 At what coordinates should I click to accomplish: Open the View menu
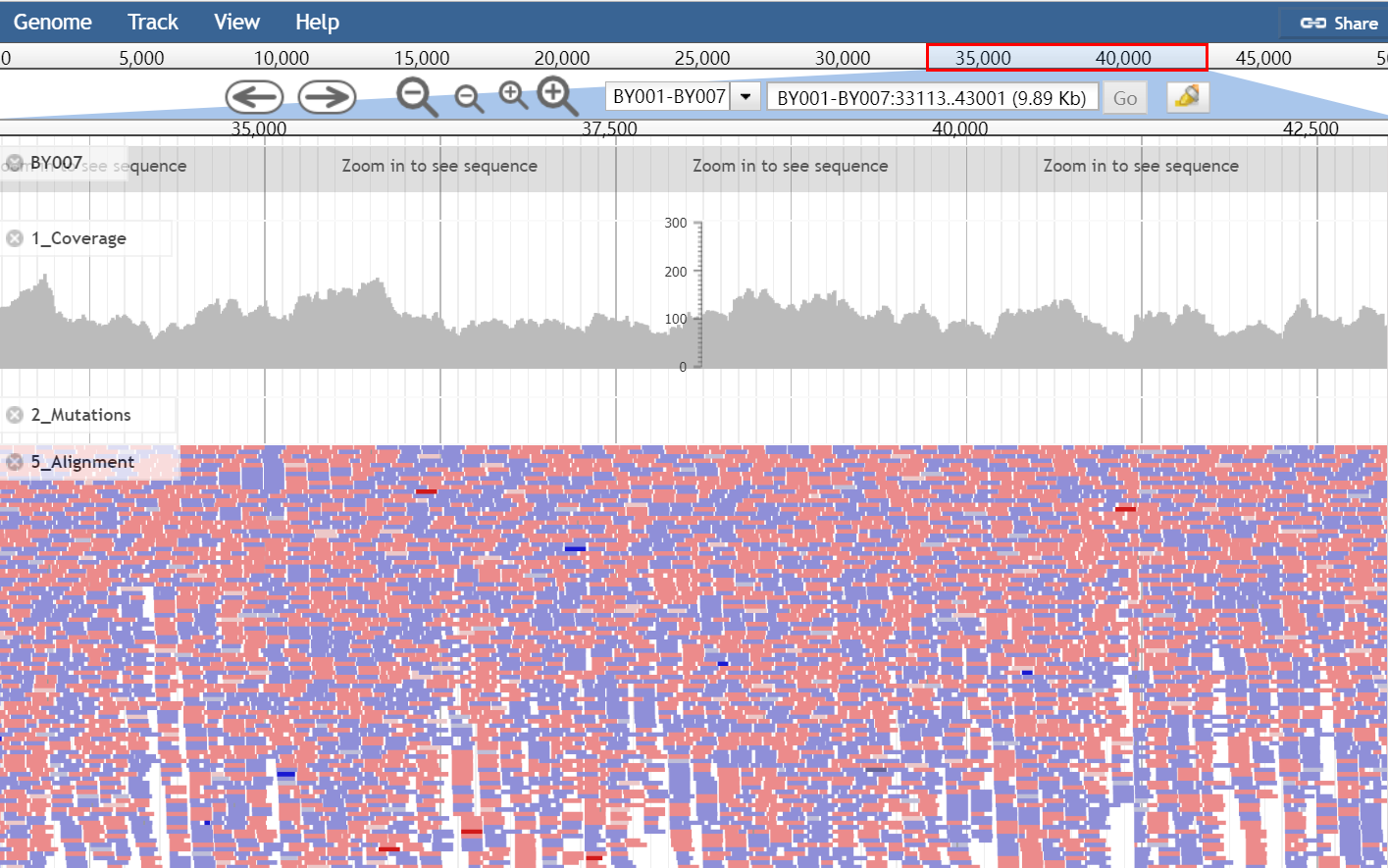point(235,22)
